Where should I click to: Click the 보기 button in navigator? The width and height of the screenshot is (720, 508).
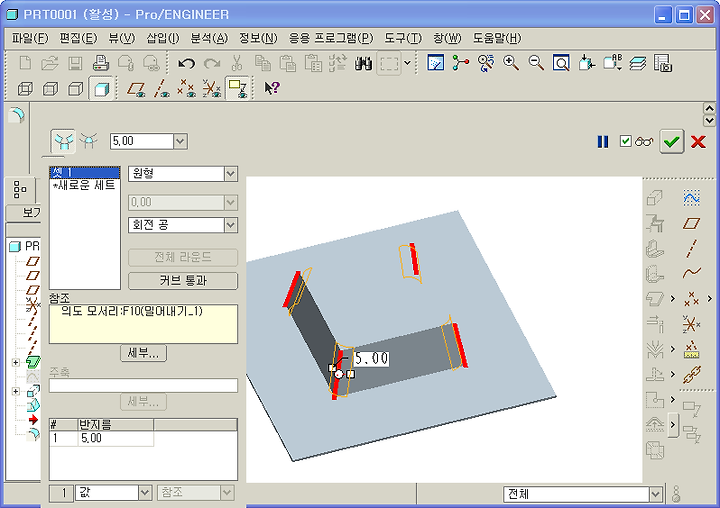pyautogui.click(x=24, y=213)
